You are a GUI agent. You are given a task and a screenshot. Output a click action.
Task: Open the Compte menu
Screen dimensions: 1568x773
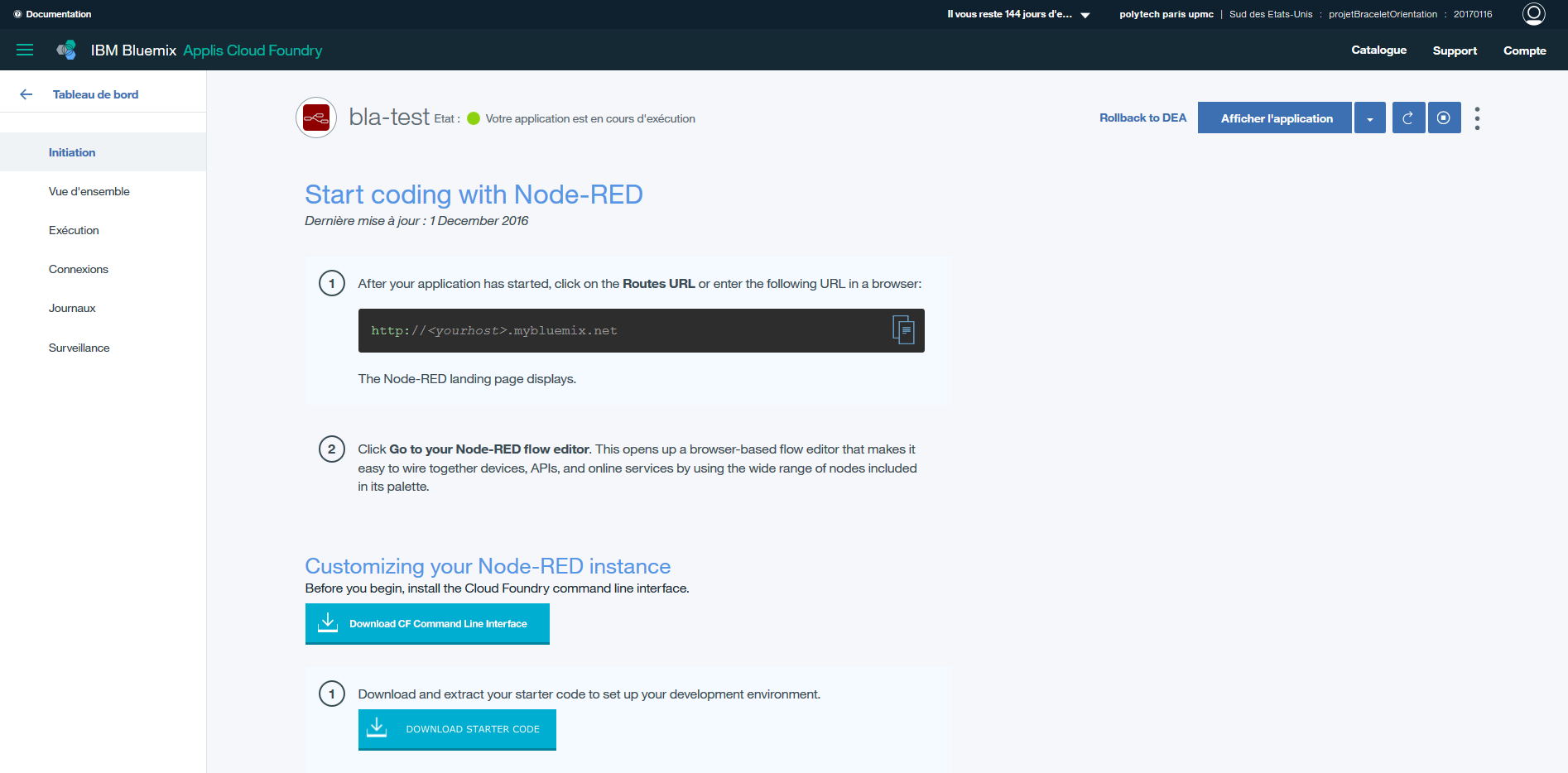tap(1524, 50)
